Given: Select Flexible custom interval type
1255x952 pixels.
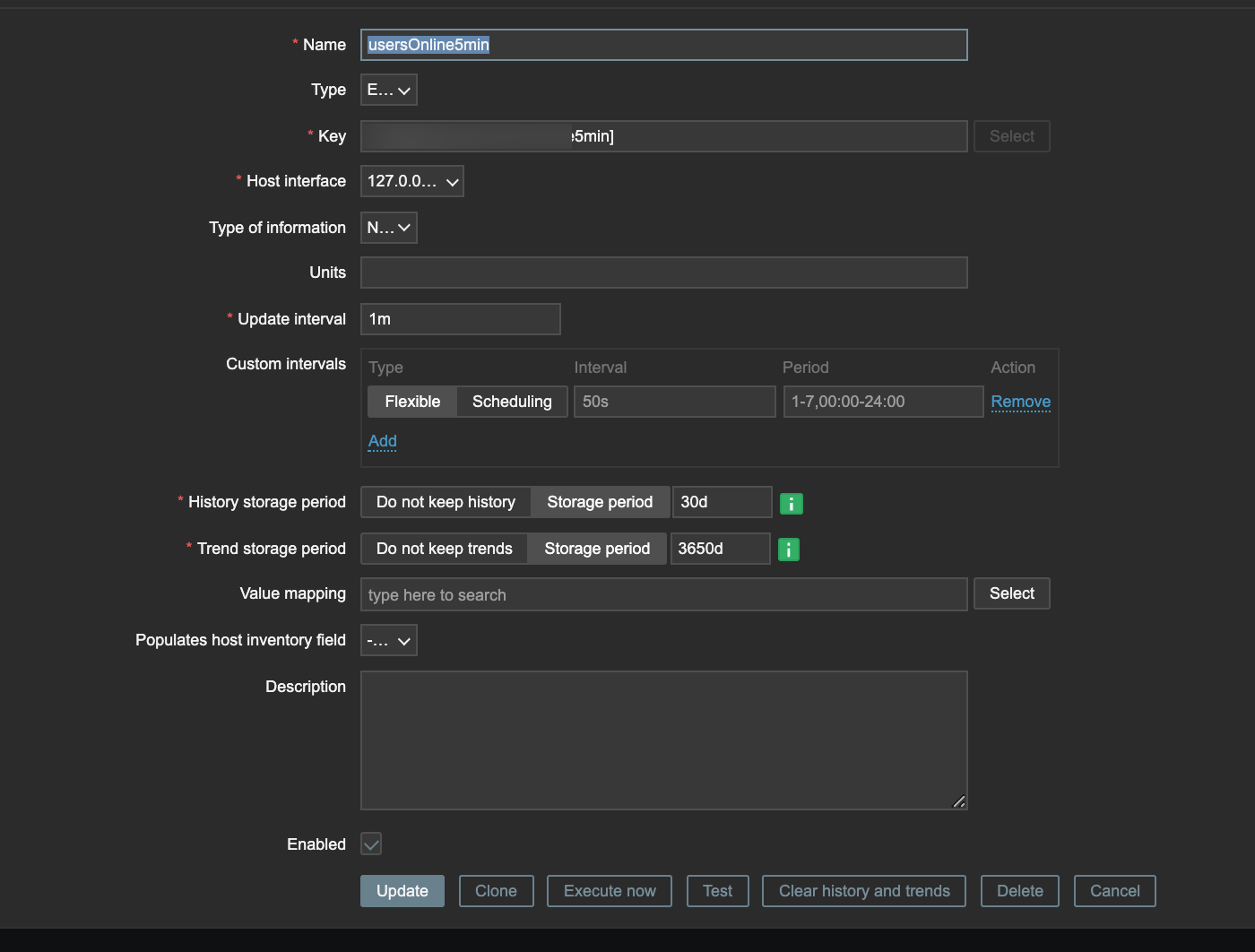Looking at the screenshot, I should (x=412, y=402).
